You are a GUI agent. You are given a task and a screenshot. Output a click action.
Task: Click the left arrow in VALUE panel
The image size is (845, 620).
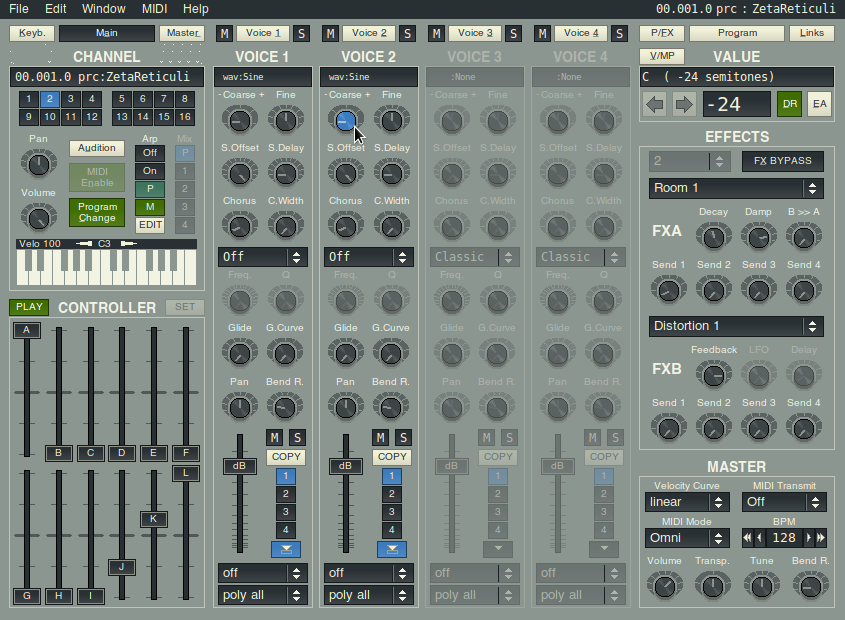point(655,104)
